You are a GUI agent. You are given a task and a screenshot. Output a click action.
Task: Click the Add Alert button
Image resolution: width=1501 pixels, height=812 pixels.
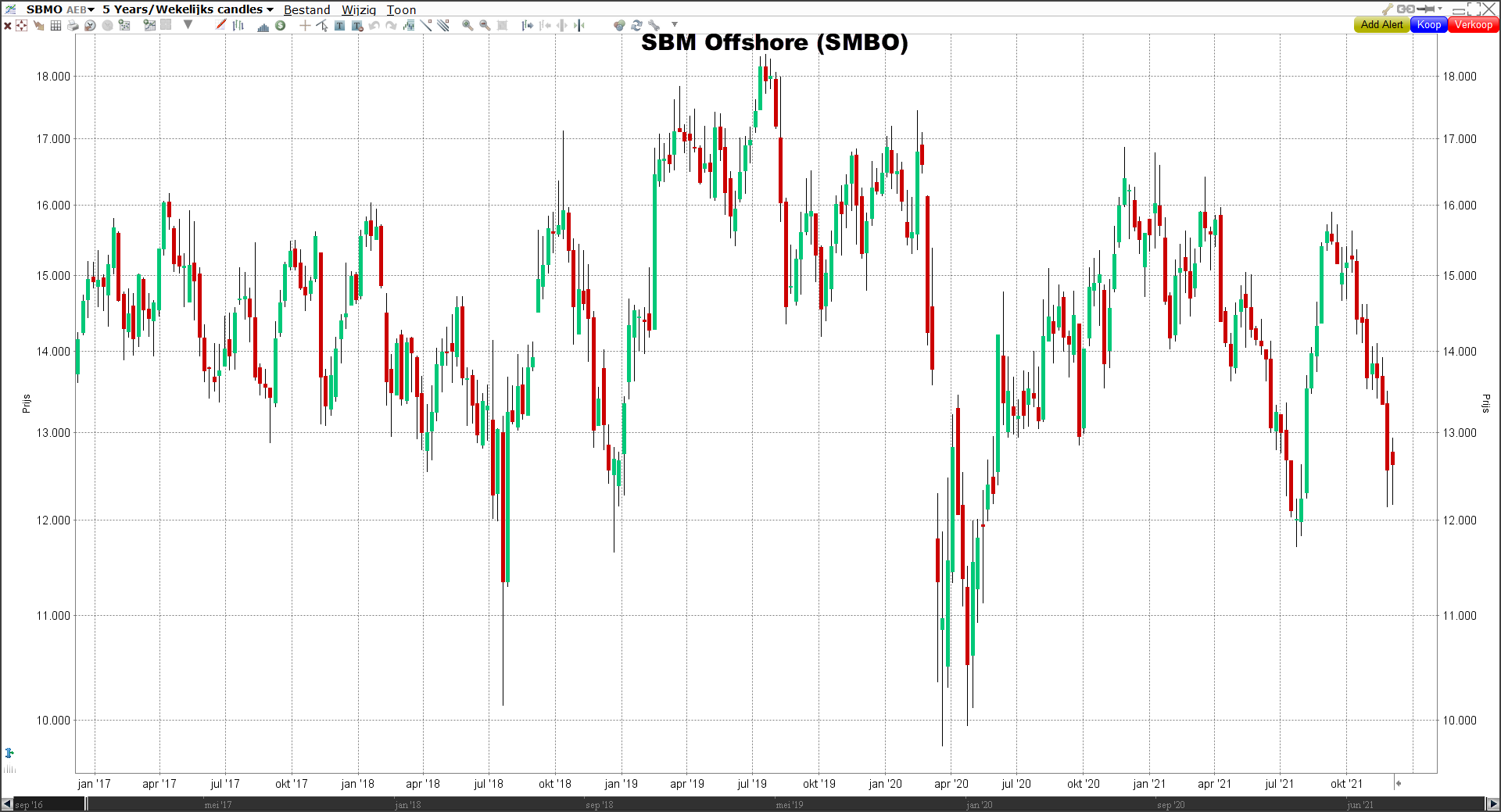pos(1381,24)
